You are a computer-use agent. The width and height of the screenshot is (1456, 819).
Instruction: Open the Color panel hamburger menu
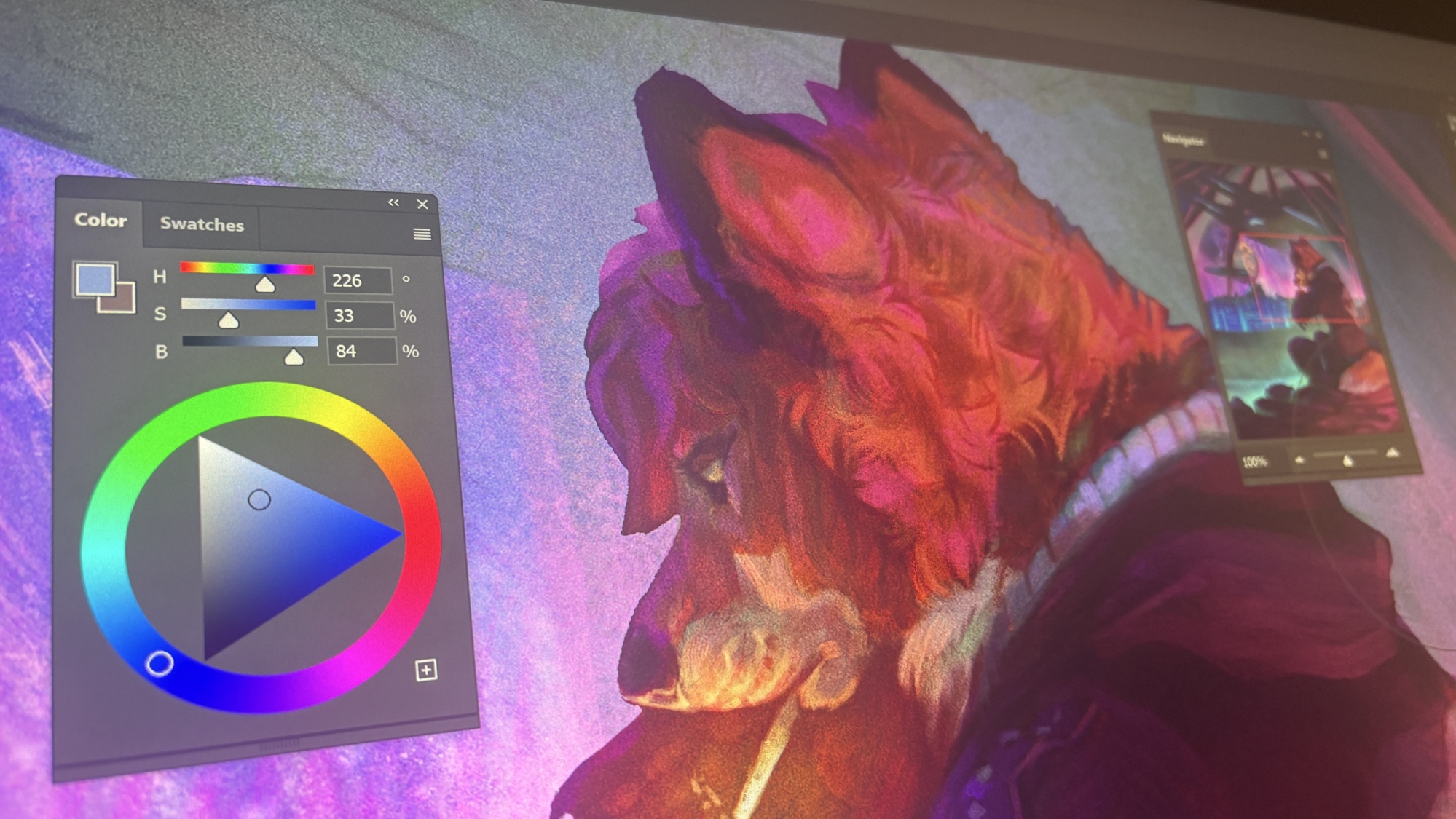click(x=422, y=234)
